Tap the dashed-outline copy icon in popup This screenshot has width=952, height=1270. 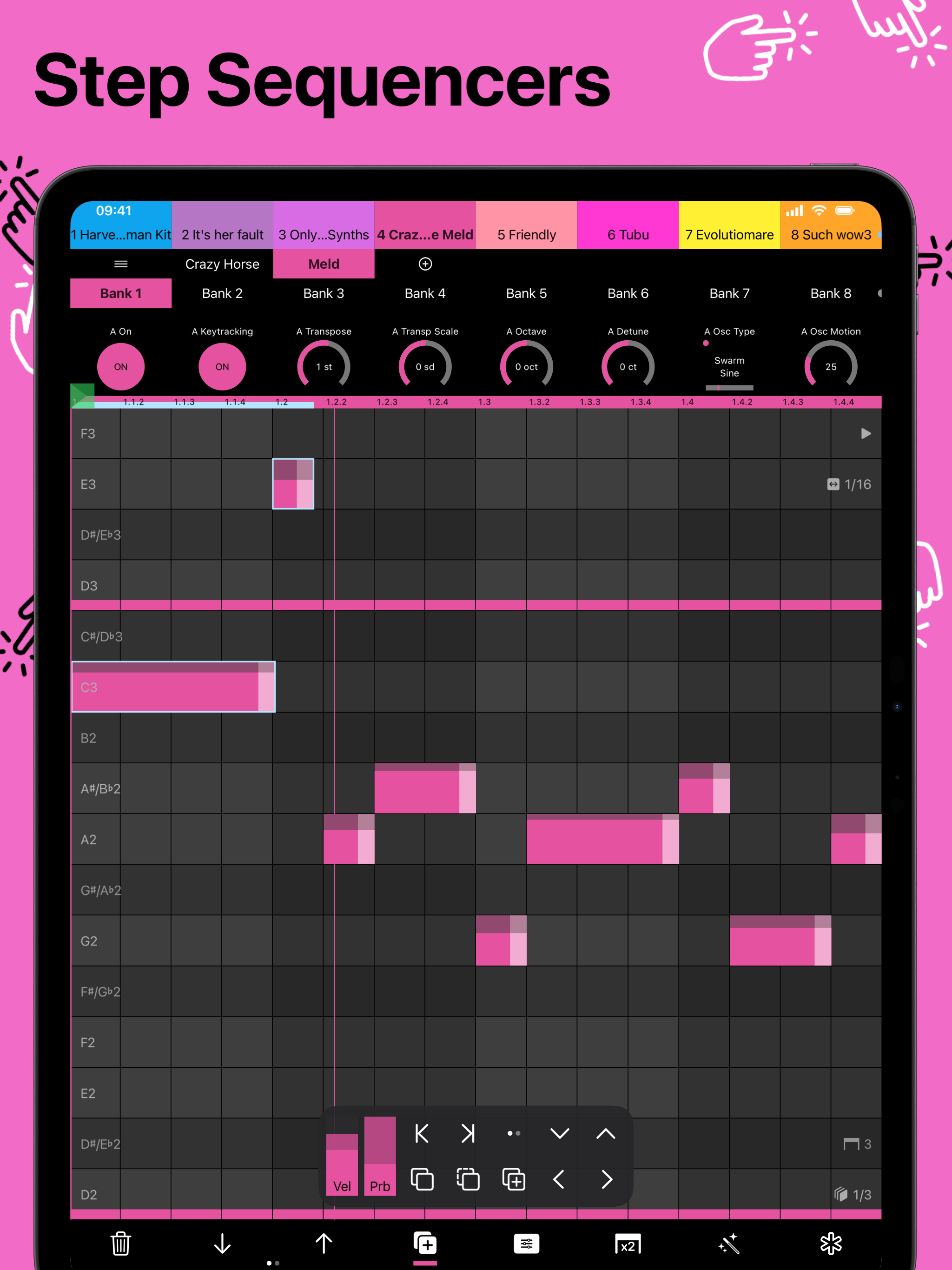[x=468, y=1179]
